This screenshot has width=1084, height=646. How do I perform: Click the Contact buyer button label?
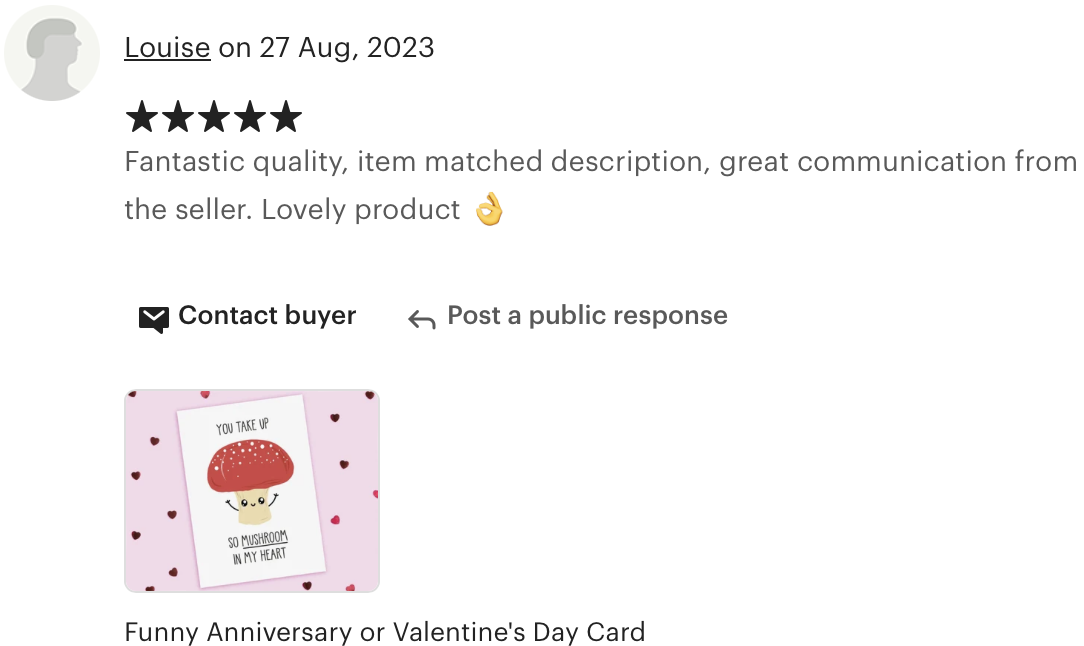coord(267,315)
